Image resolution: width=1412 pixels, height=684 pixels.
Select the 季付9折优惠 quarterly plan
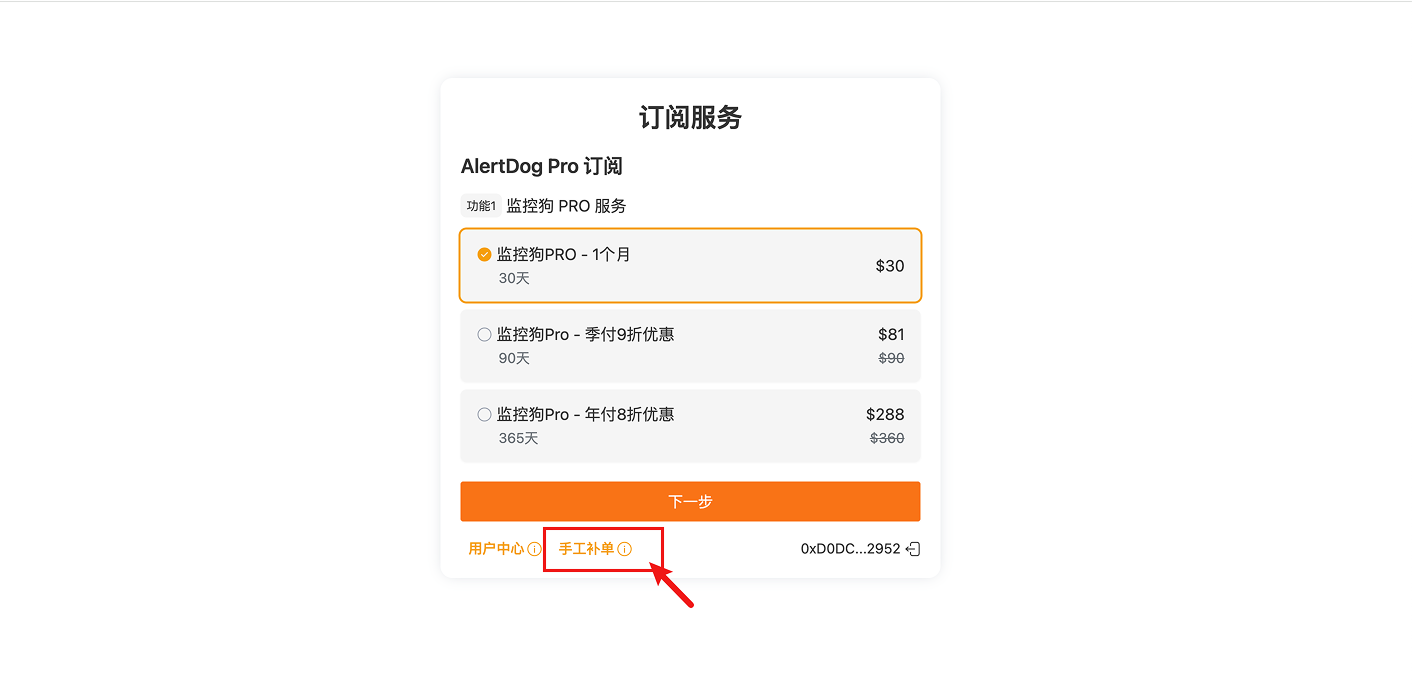pyautogui.click(x=690, y=345)
